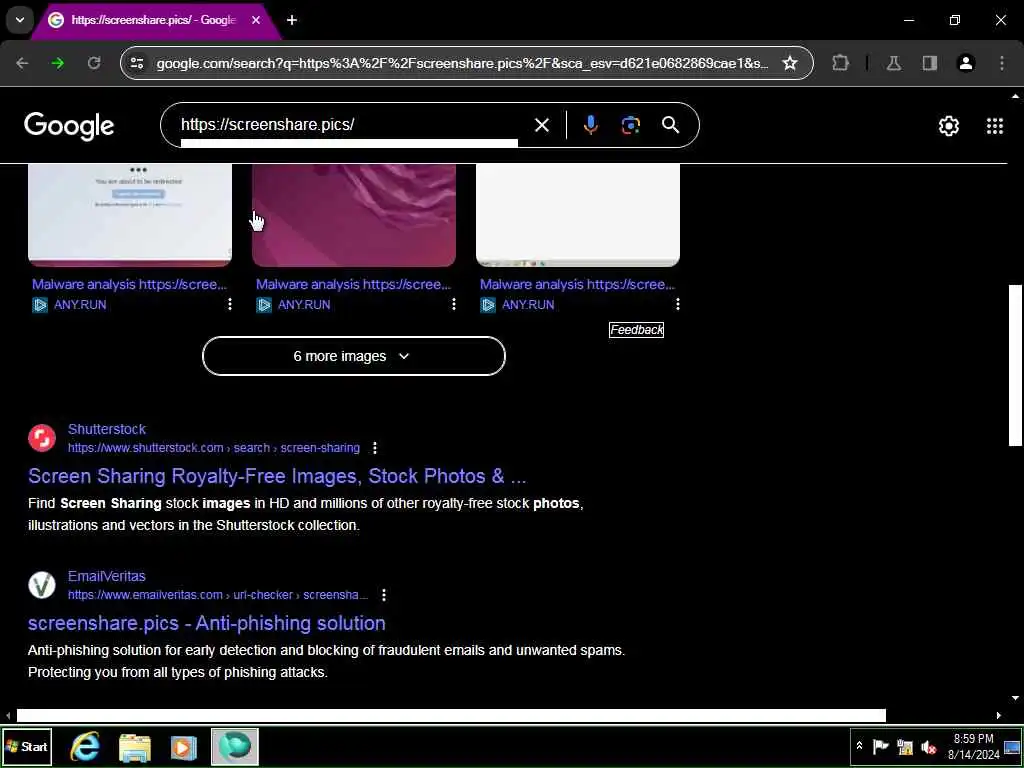Bookmark this page with the star

pyautogui.click(x=790, y=63)
